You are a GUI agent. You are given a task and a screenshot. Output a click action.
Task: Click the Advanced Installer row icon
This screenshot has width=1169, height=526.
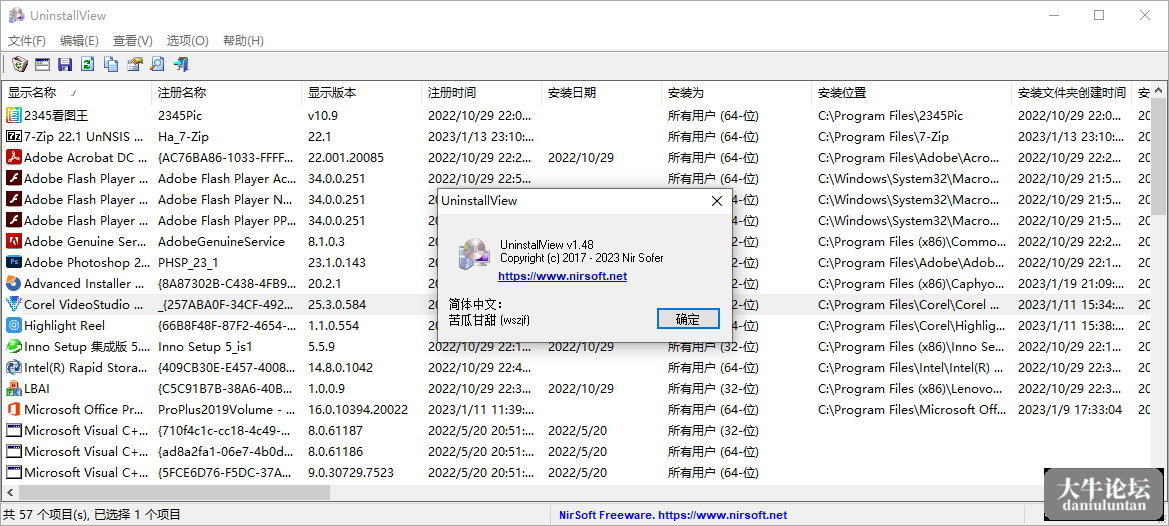[13, 283]
